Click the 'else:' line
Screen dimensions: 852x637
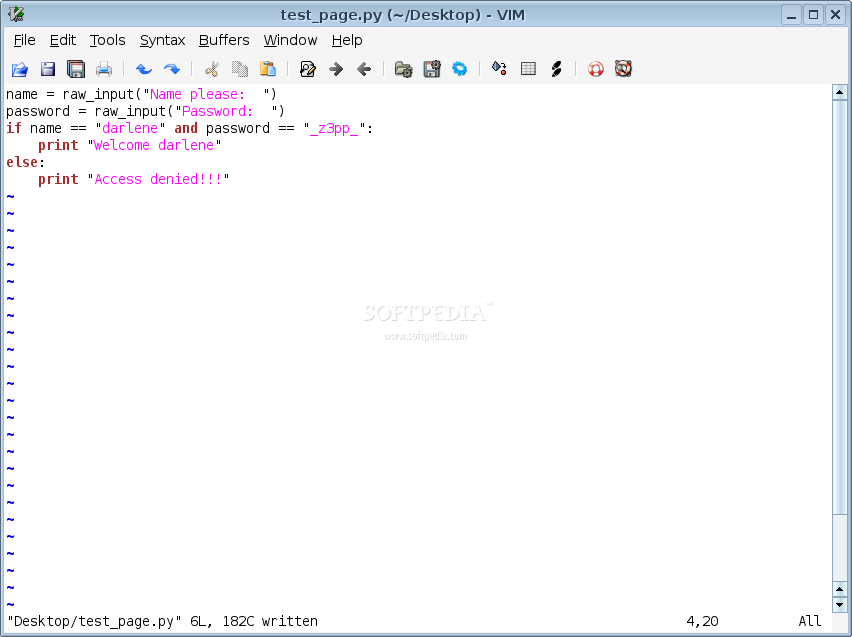pos(26,162)
